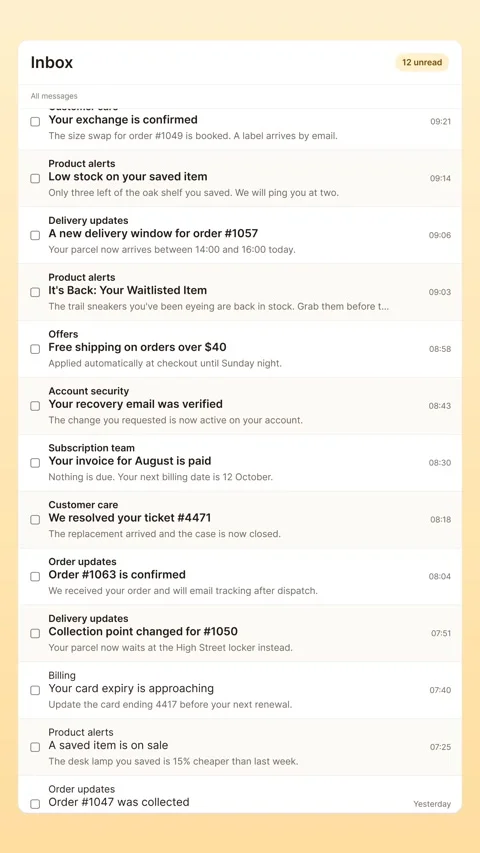Tick the saved item on sale checkbox
Screen dimensions: 480x853
(35, 747)
